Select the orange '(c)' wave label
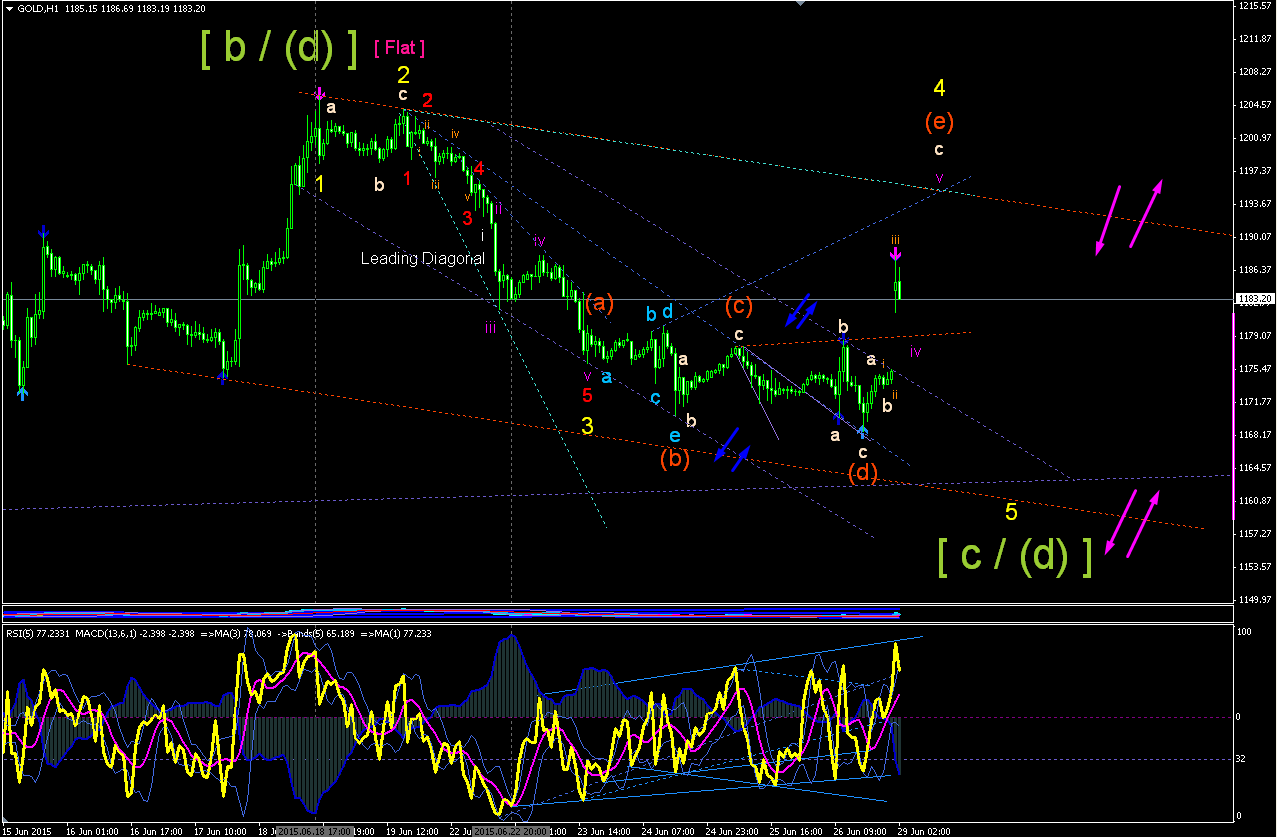 (740, 305)
